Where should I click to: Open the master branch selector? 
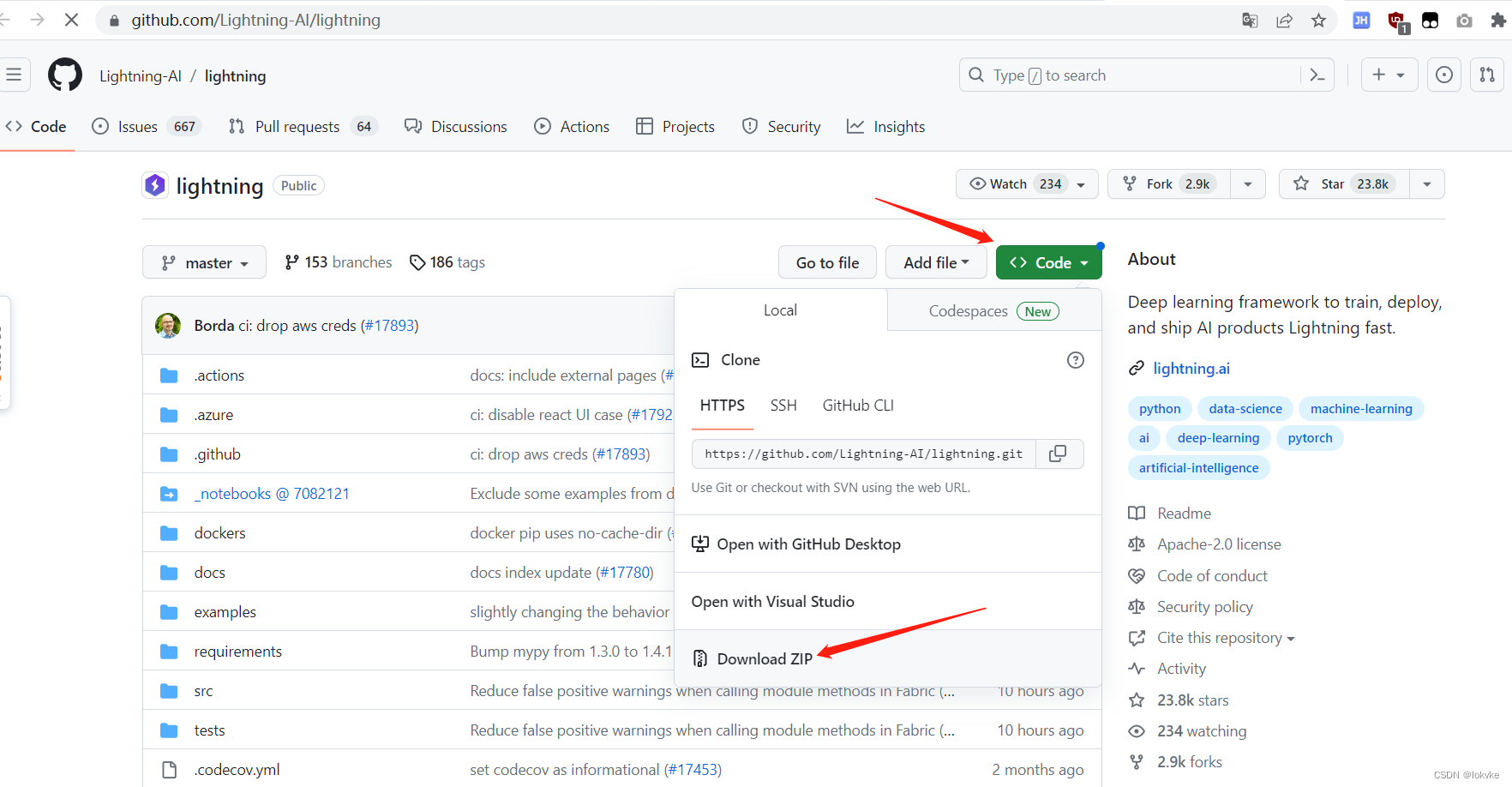point(204,262)
